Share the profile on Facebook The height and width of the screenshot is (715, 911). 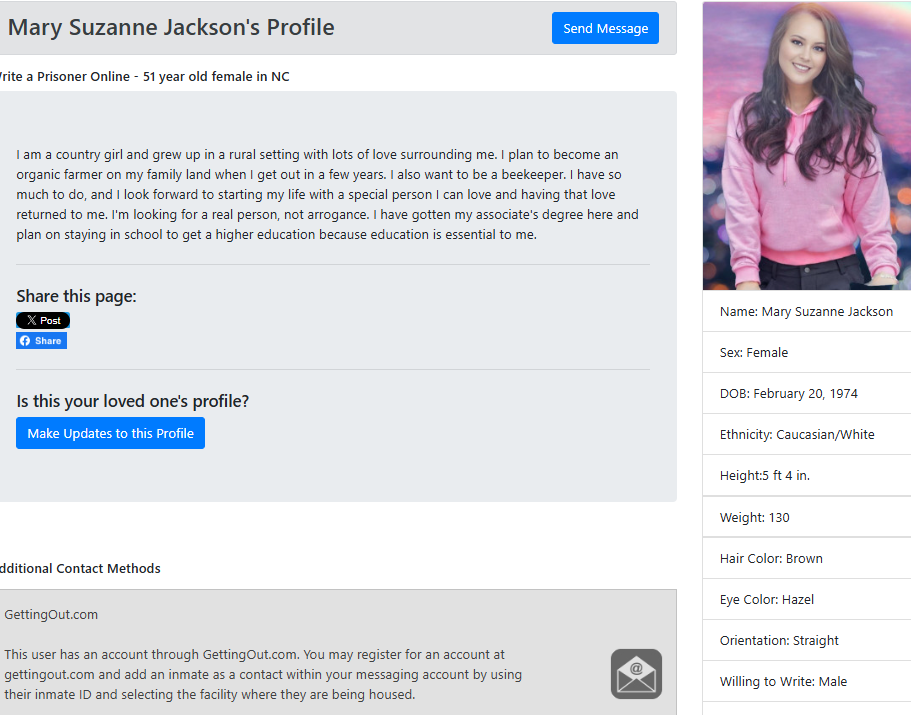[41, 340]
